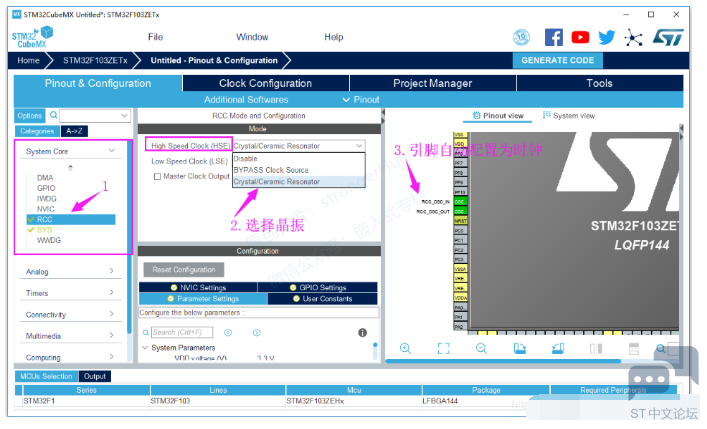Go to previous search result in parameters
707x429 pixels.
coord(228,332)
